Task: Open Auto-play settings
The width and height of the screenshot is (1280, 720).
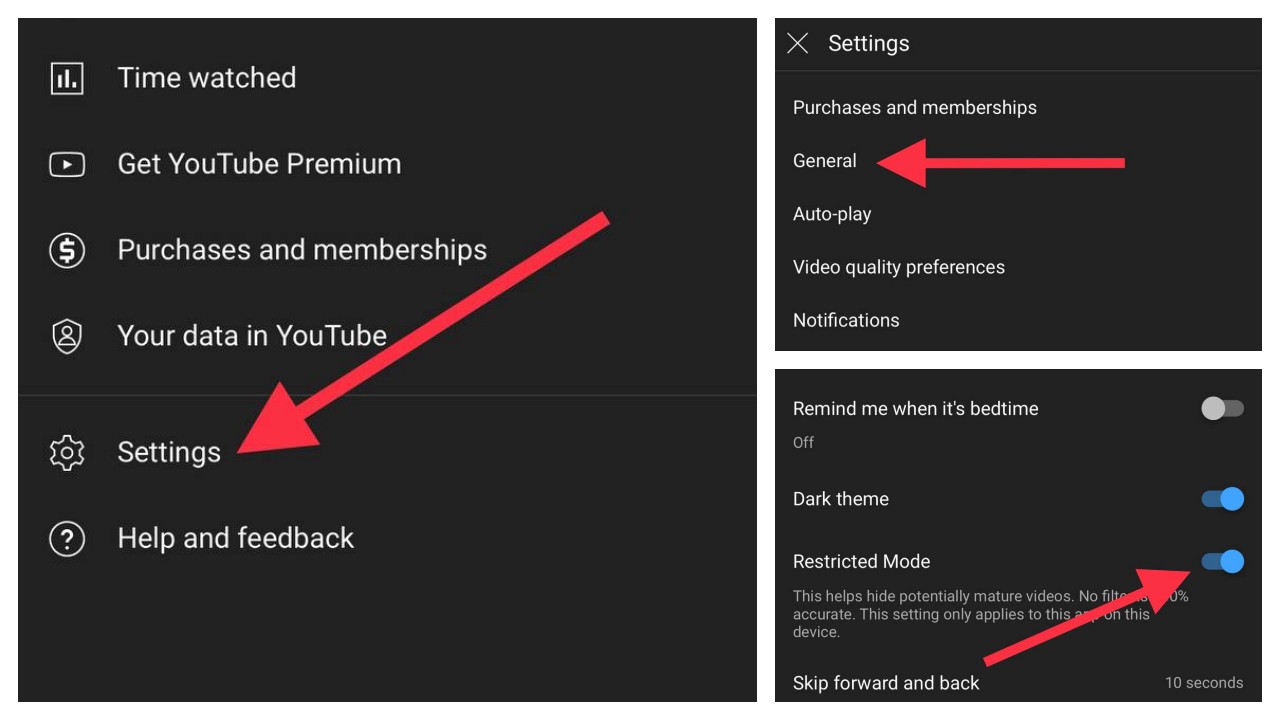Action: click(x=832, y=214)
